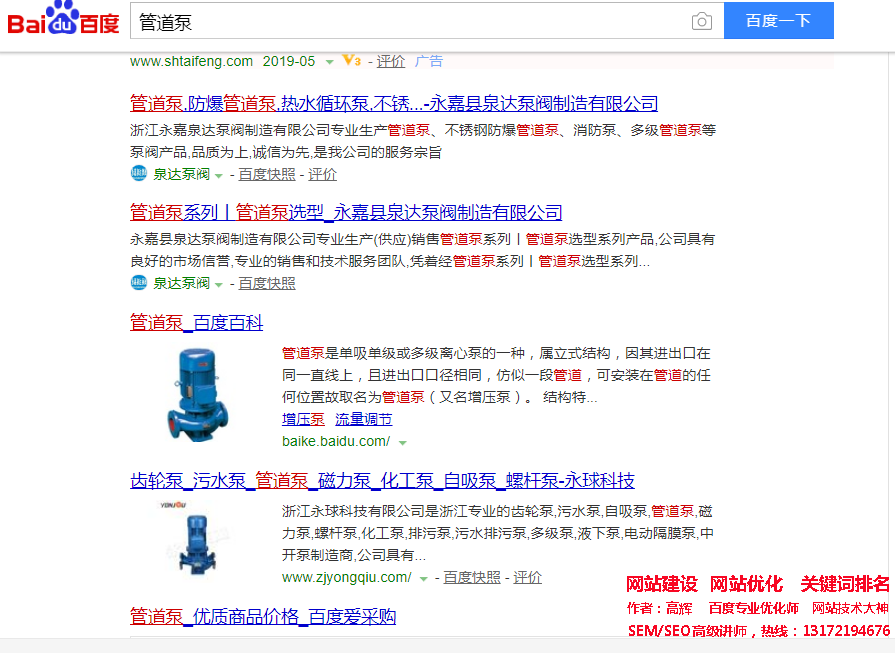Click 泉达泵阀 site icon under first result
The width and height of the screenshot is (895, 653).
pos(138,174)
